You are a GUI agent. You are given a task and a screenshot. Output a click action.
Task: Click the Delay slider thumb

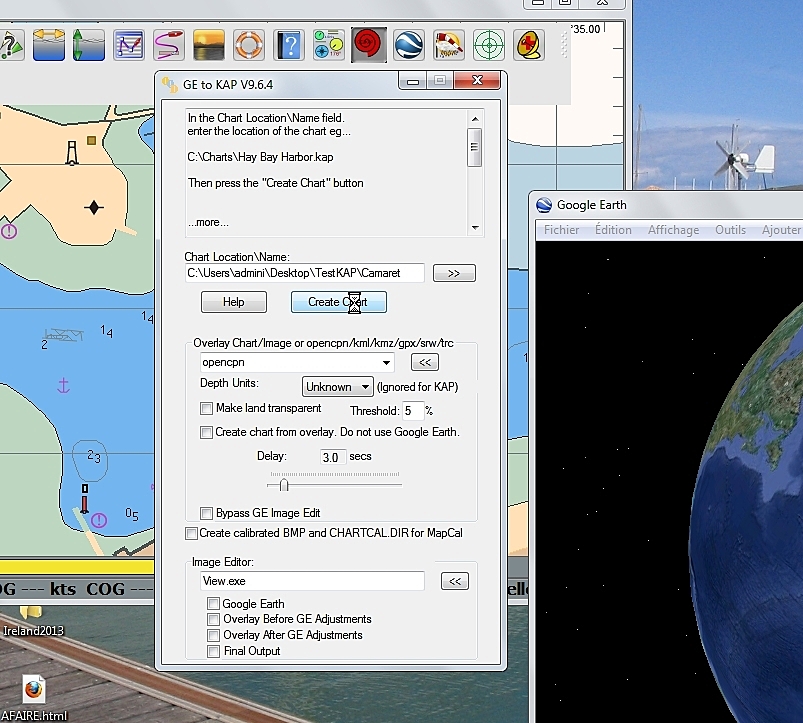point(284,484)
